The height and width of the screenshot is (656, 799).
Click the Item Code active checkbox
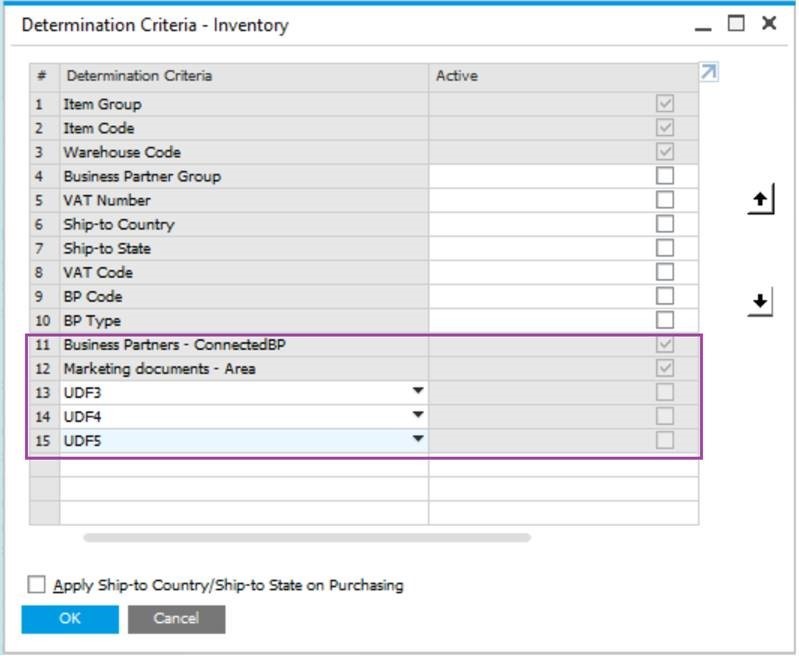coord(665,127)
